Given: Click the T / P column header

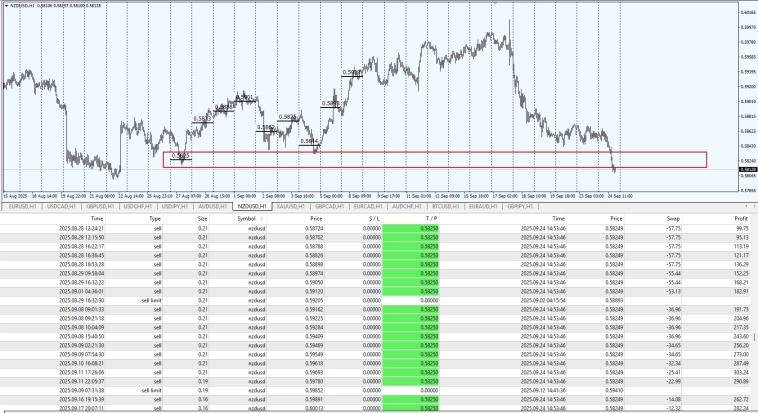Looking at the screenshot, I should click(410, 219).
